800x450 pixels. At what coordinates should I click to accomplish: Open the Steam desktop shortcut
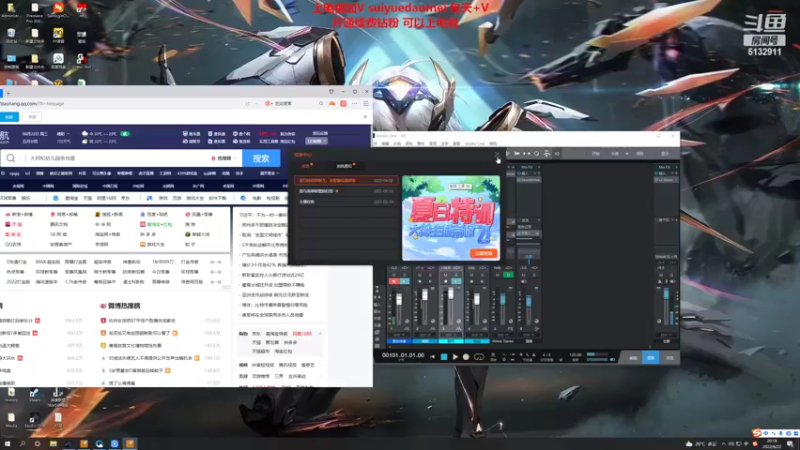coord(34,395)
